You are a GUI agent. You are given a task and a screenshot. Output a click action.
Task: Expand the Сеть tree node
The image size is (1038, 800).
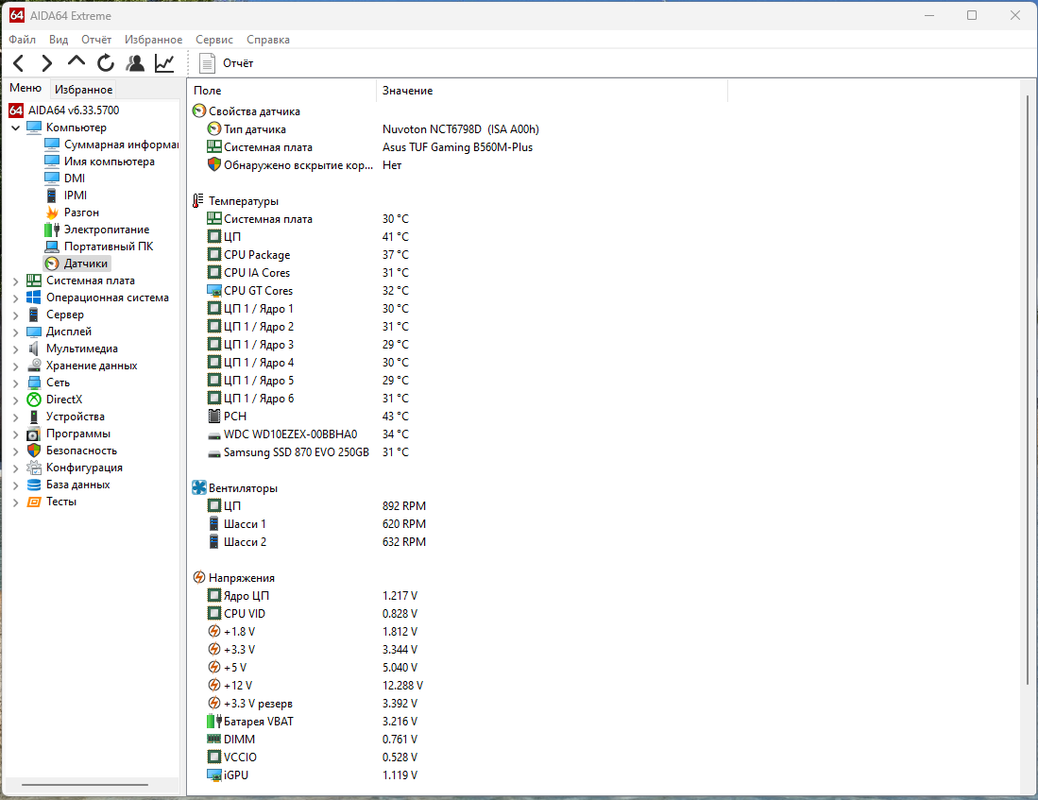(15, 383)
